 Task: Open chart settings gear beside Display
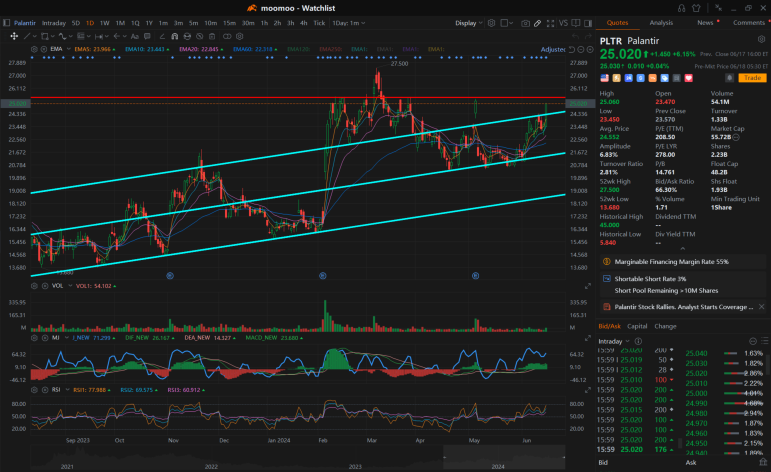[x=491, y=23]
